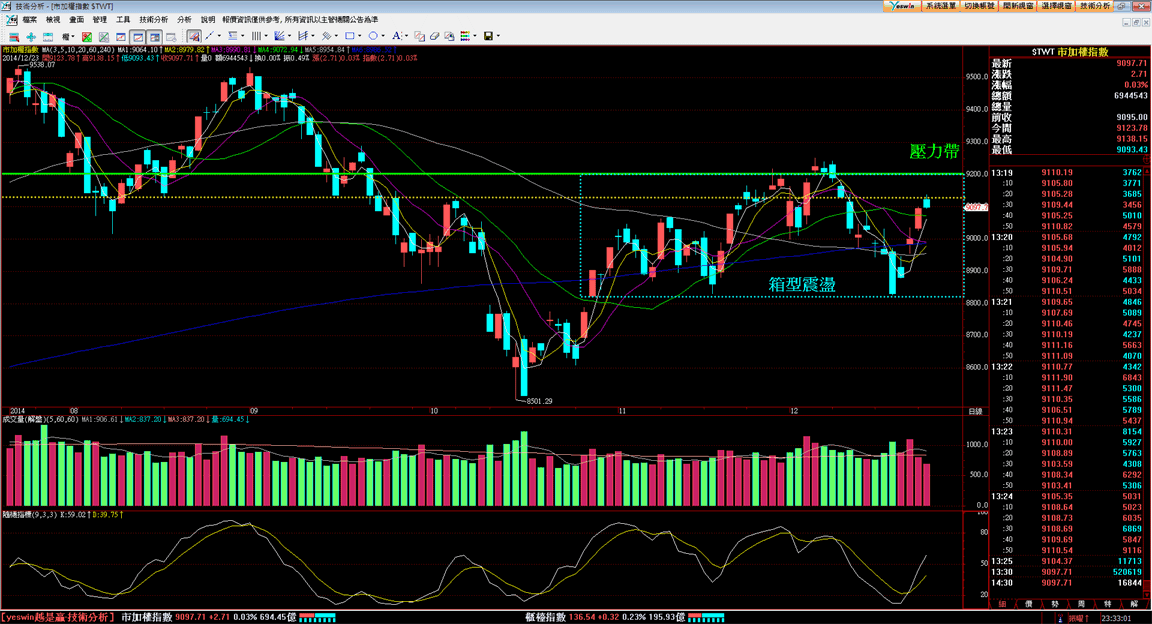1152x624 pixels.
Task: Select the vertical parallel lines tool
Action: click(x=256, y=35)
